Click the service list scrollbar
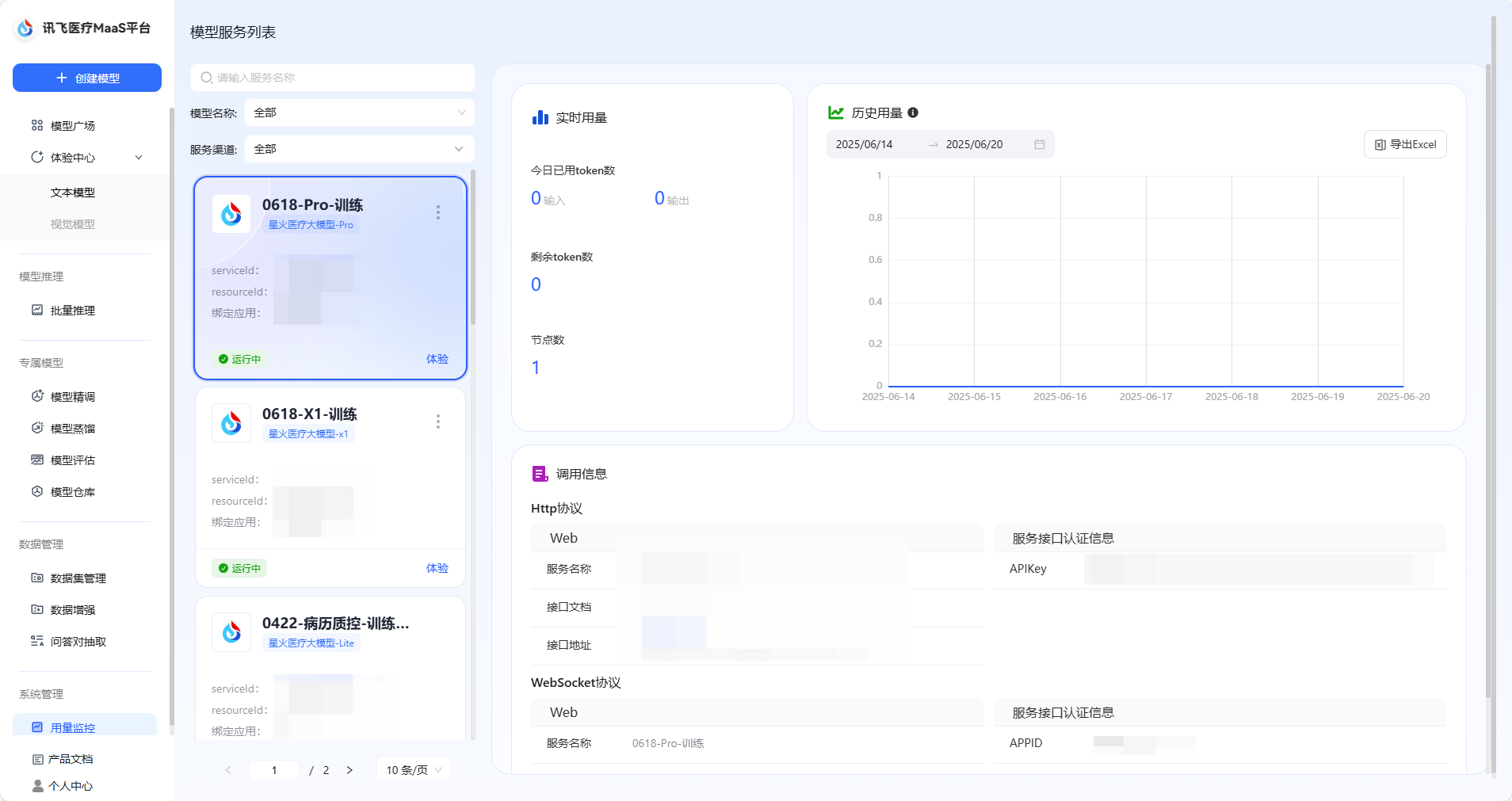This screenshot has height=801, width=1512. click(473, 247)
